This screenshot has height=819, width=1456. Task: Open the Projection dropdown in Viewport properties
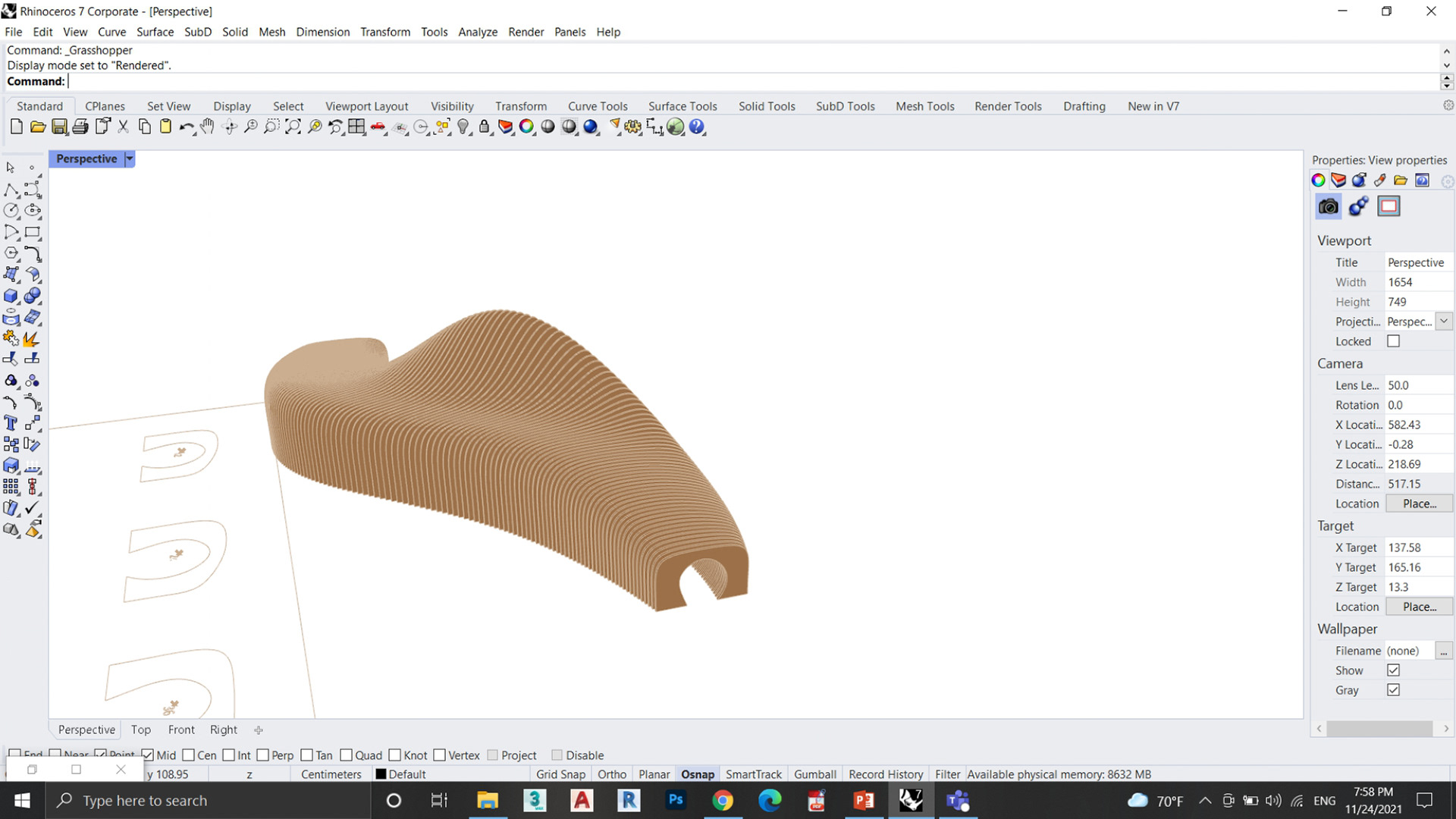1444,321
